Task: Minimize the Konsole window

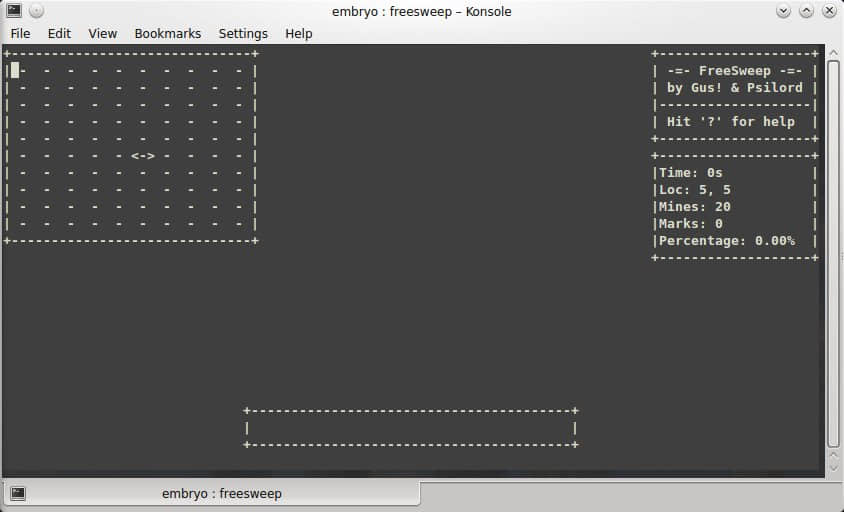Action: click(x=783, y=11)
